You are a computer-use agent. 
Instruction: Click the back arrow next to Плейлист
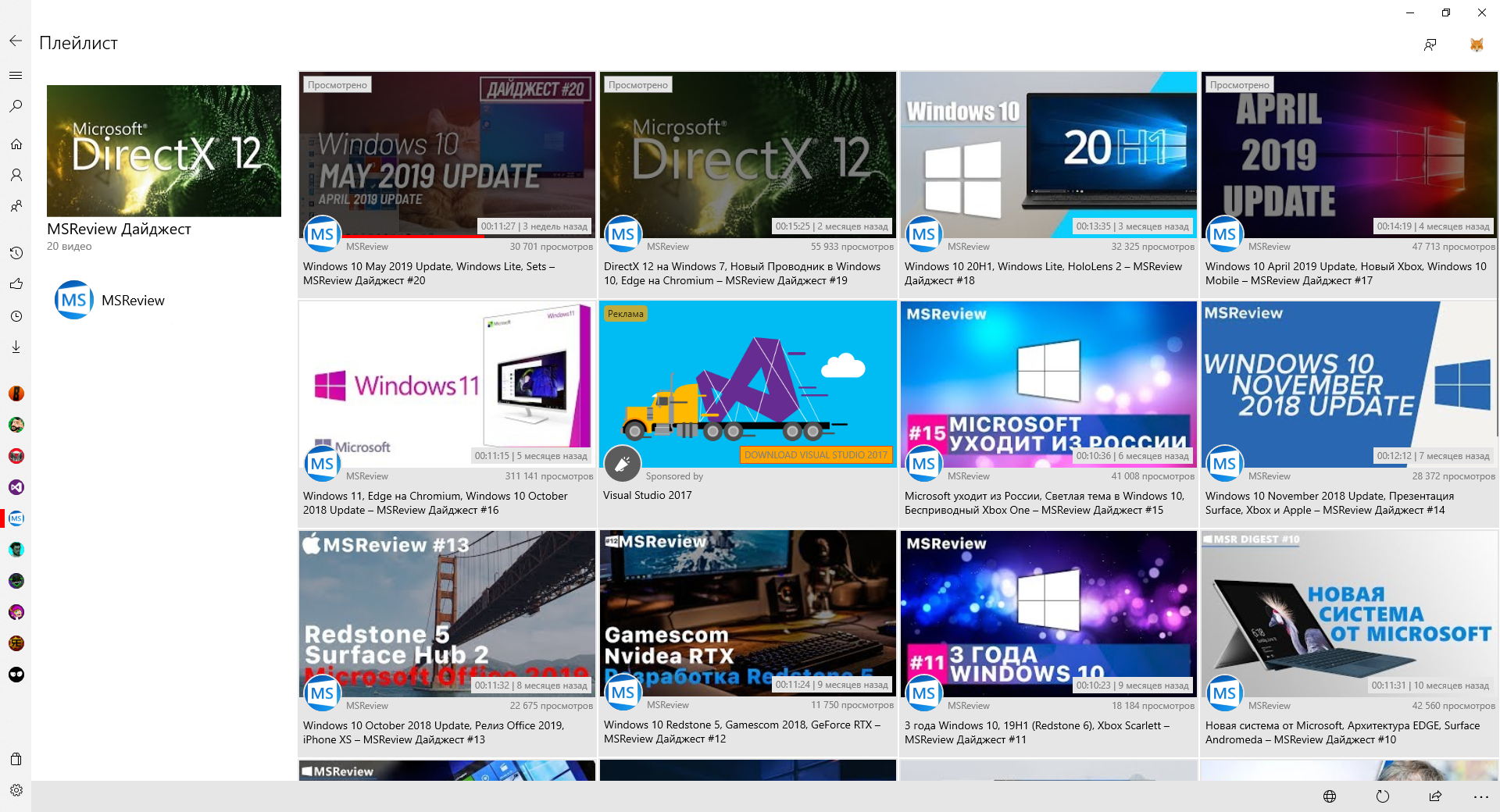tap(16, 41)
